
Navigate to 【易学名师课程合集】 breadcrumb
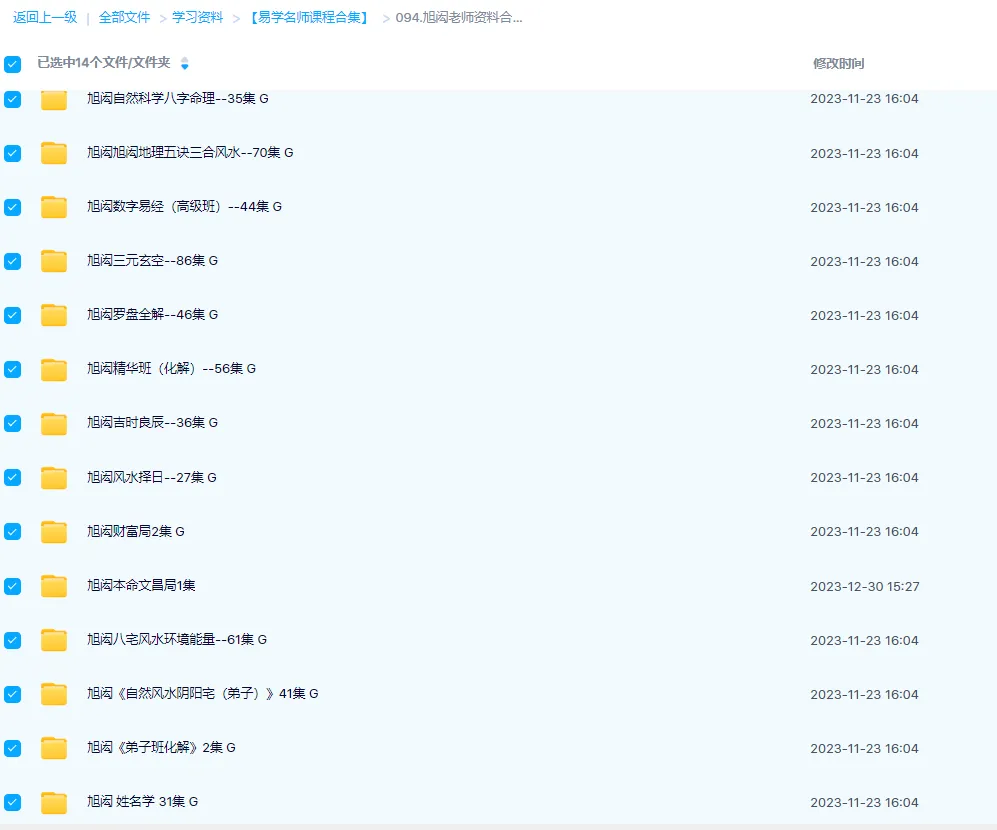[x=309, y=17]
